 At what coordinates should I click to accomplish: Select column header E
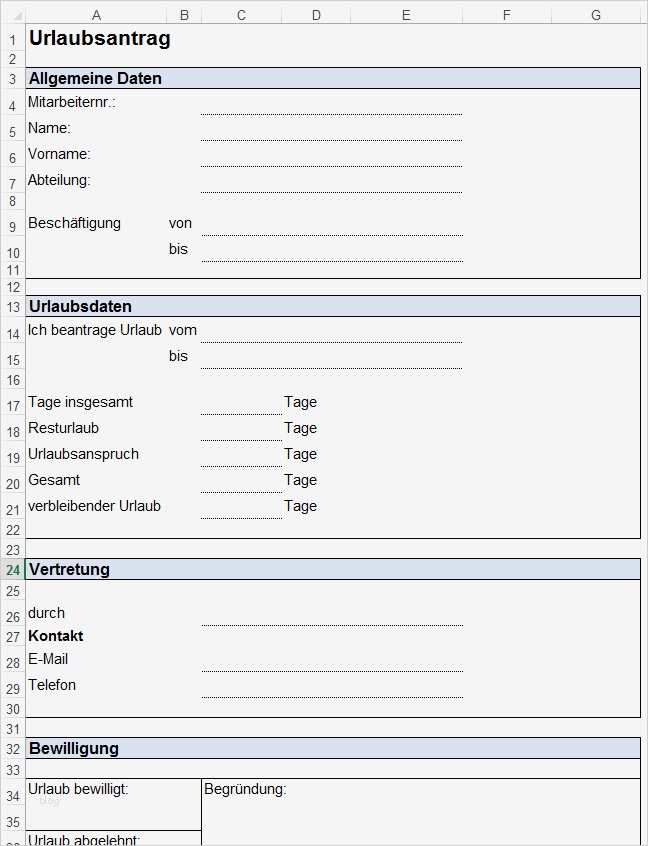point(405,14)
